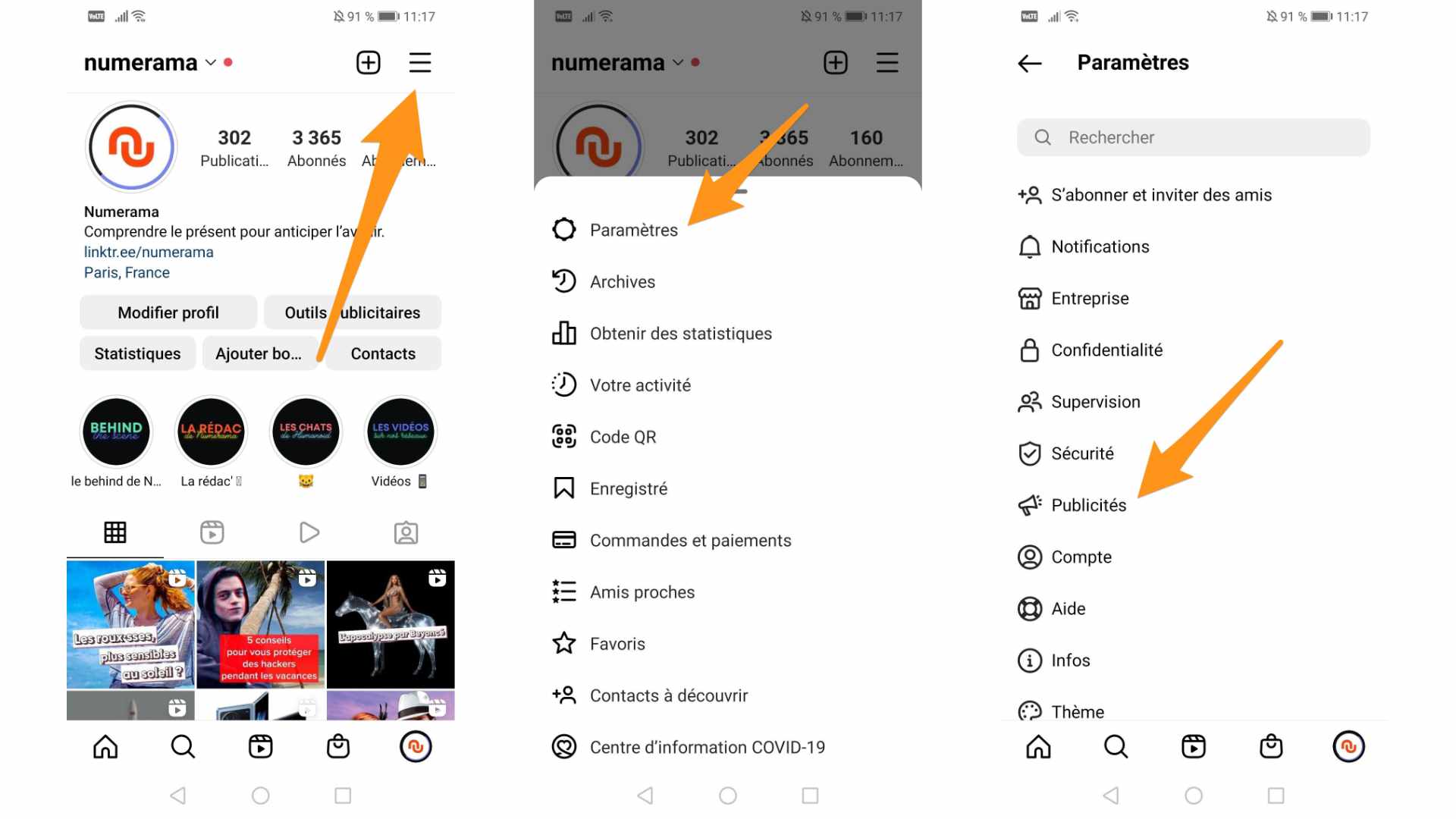Viewport: 1456px width, 819px height.
Task: Tap the search magnifier in the Paramètres bottom bar
Action: pos(1116,747)
